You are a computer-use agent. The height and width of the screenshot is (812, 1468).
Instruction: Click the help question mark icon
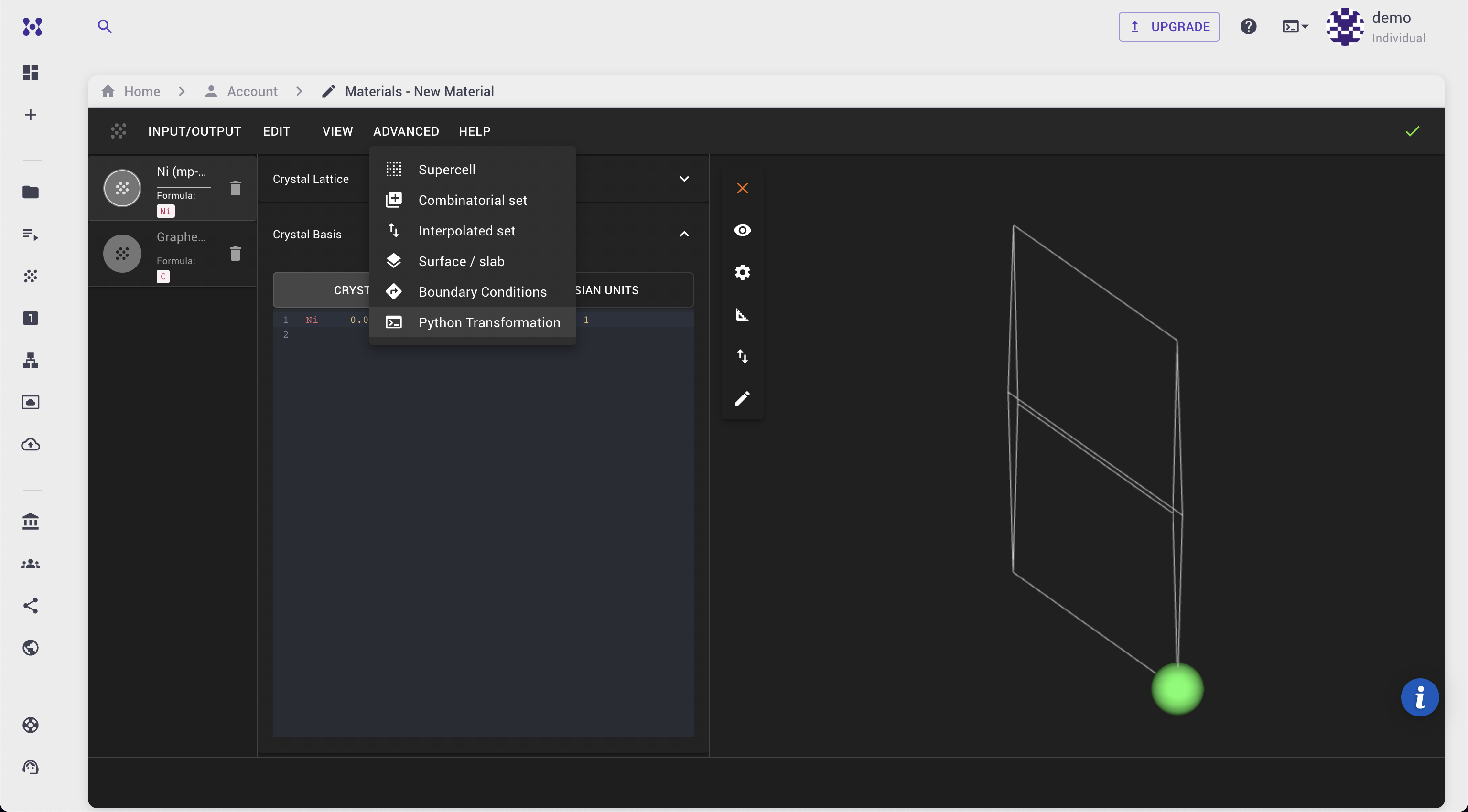tap(1249, 26)
